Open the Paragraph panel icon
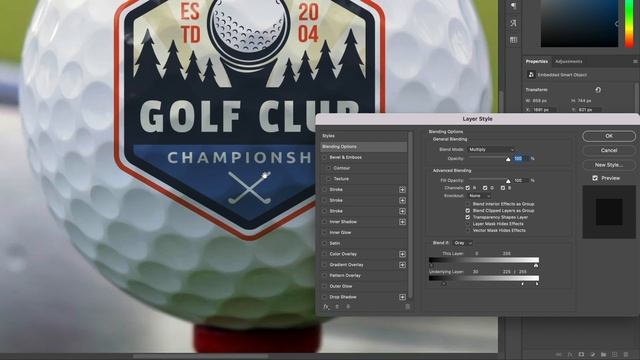Image resolution: width=640 pixels, height=360 pixels. (513, 6)
